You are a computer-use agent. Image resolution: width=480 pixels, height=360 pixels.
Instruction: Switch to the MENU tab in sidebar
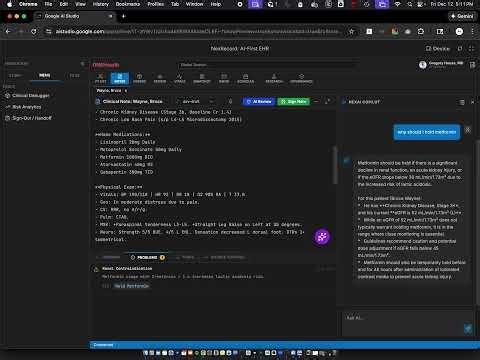tap(44, 75)
